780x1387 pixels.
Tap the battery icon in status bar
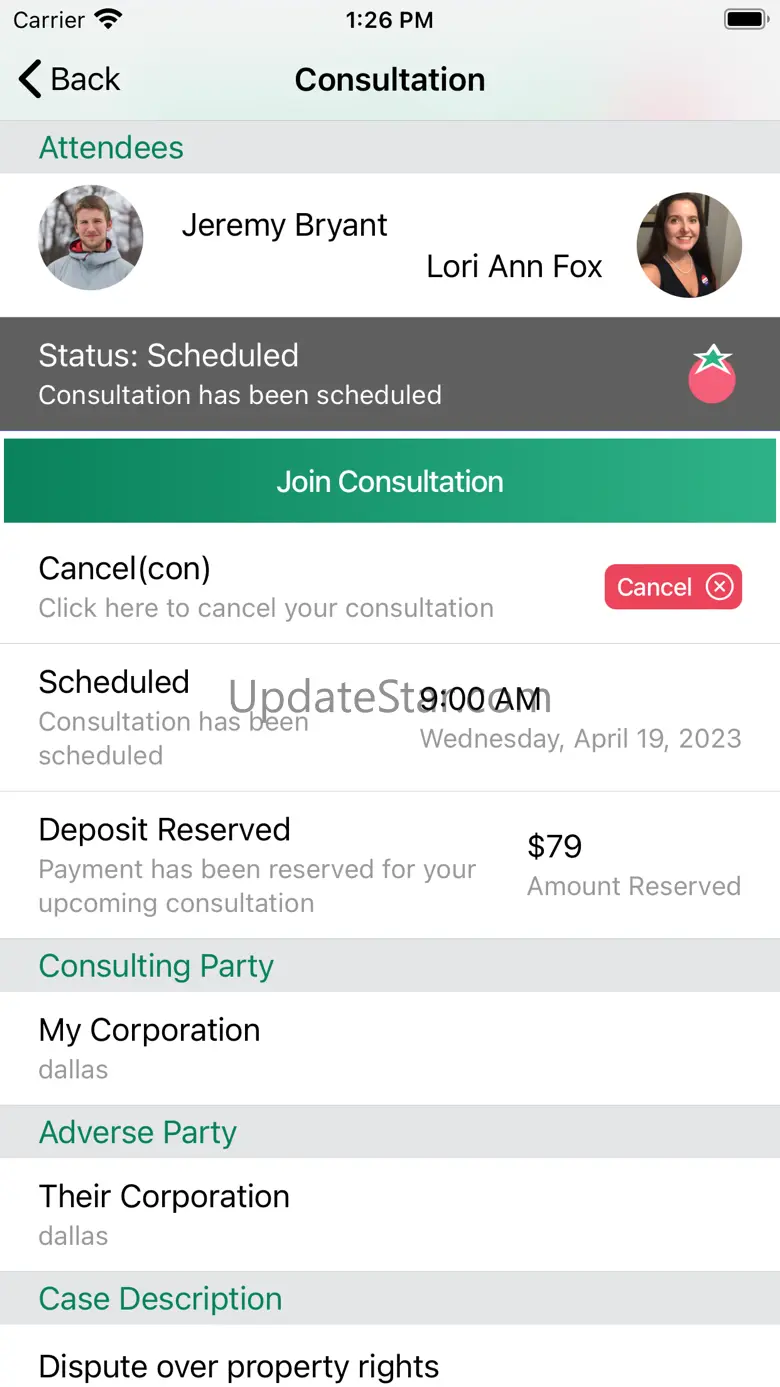pos(745,20)
